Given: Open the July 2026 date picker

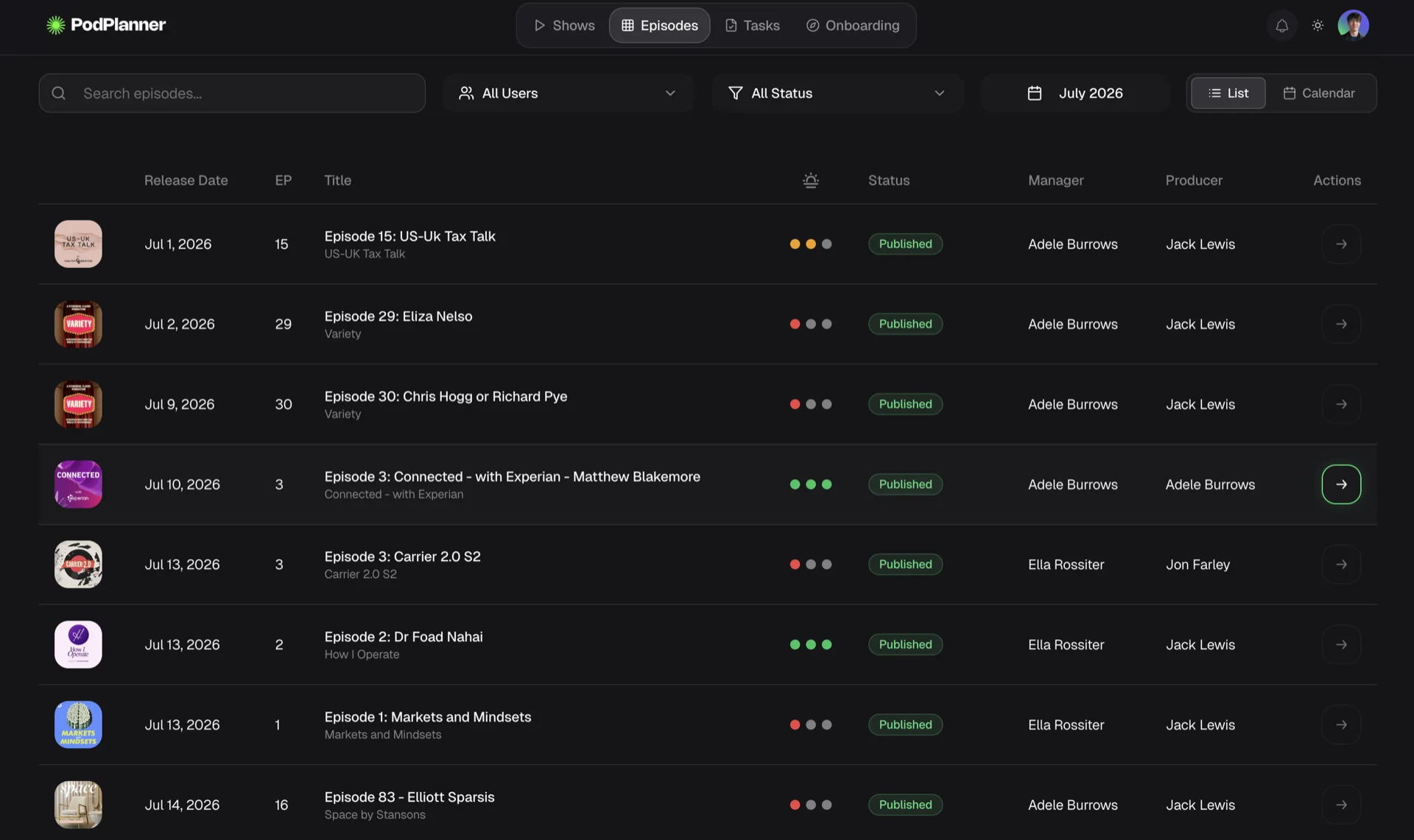Looking at the screenshot, I should coord(1074,93).
